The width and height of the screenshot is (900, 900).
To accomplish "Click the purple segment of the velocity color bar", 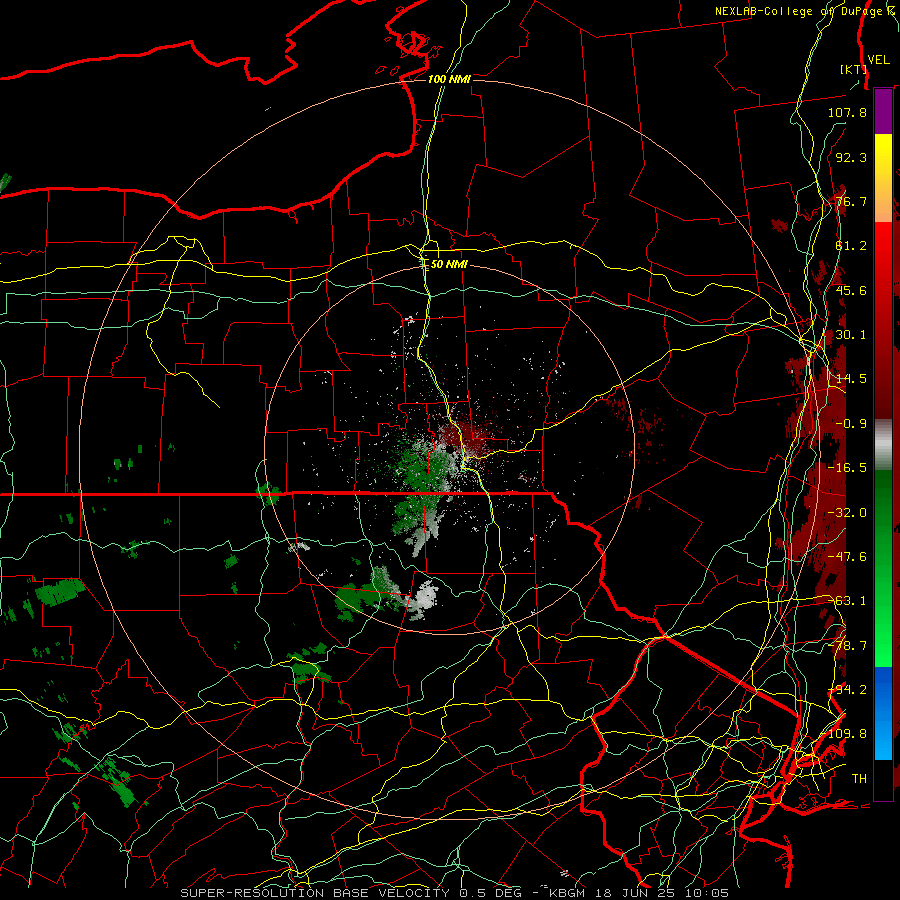I will coord(883,111).
